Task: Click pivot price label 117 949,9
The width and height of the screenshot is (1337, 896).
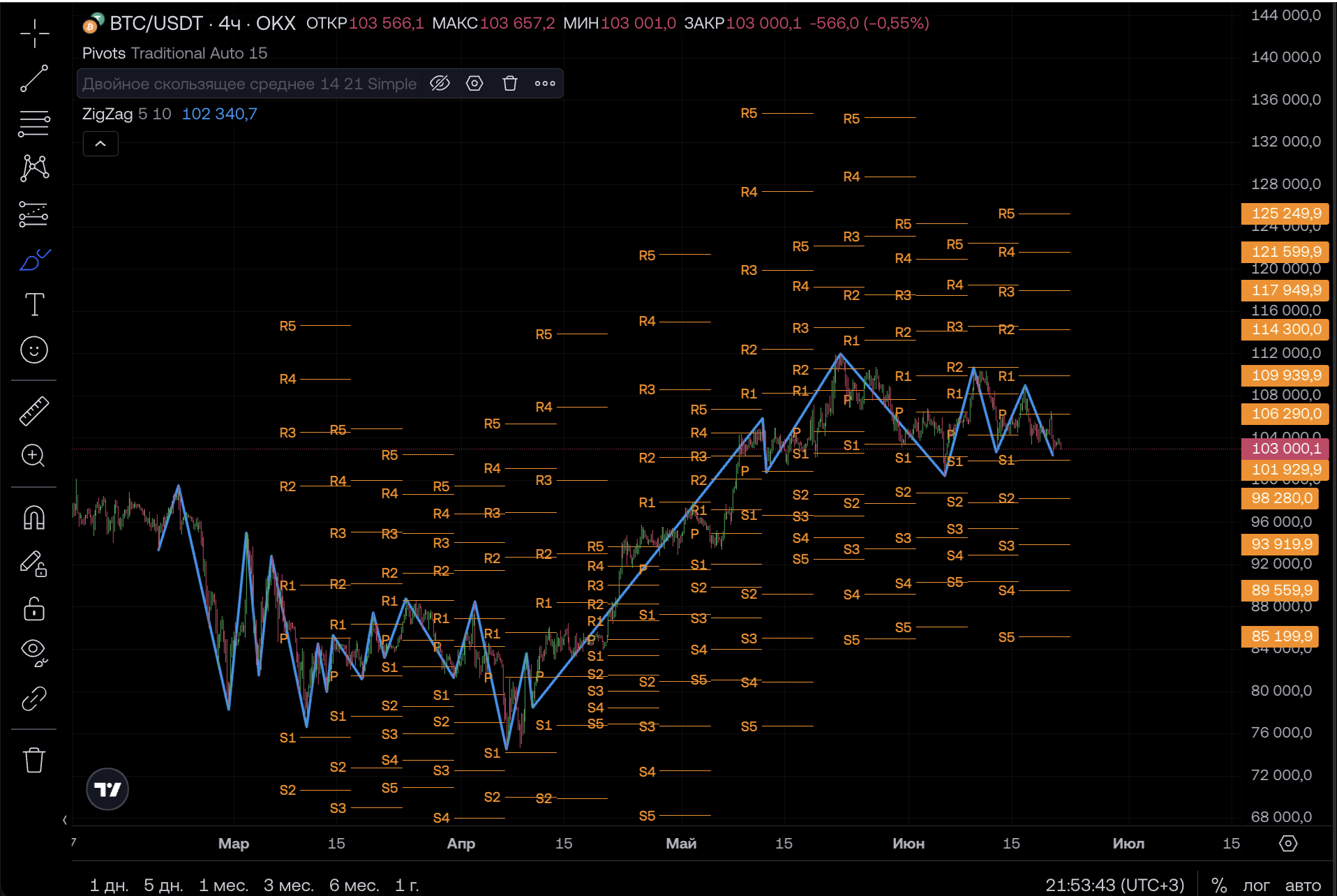Action: coord(1285,290)
